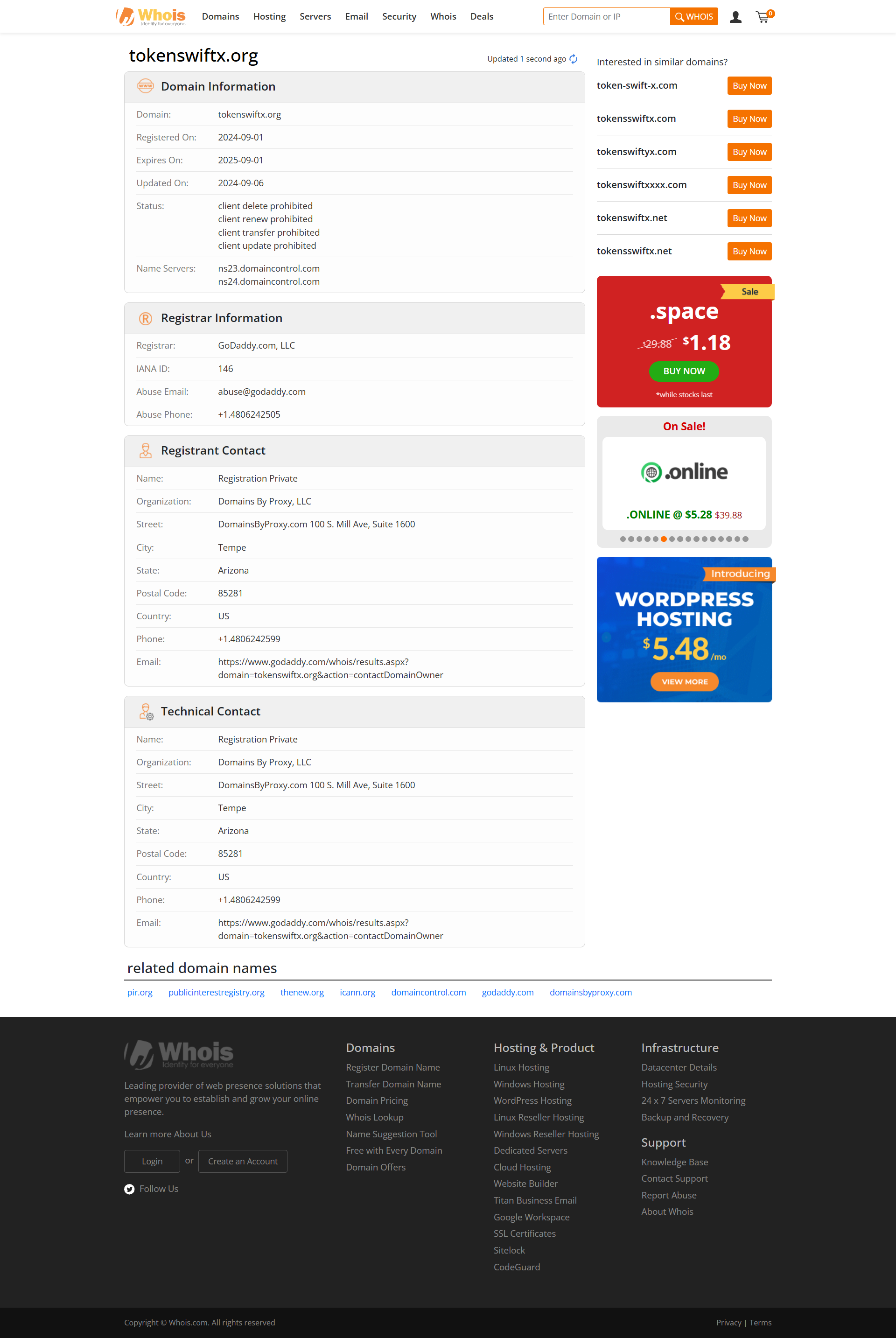
Task: Click the Technical Contact gear-person icon
Action: pyautogui.click(x=146, y=712)
